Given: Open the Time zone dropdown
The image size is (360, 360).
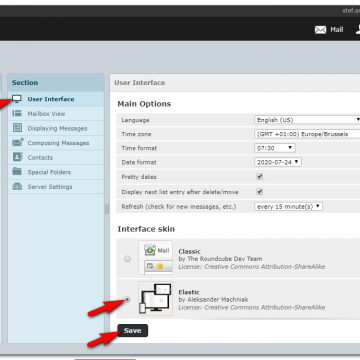Looking at the screenshot, I should 307,134.
